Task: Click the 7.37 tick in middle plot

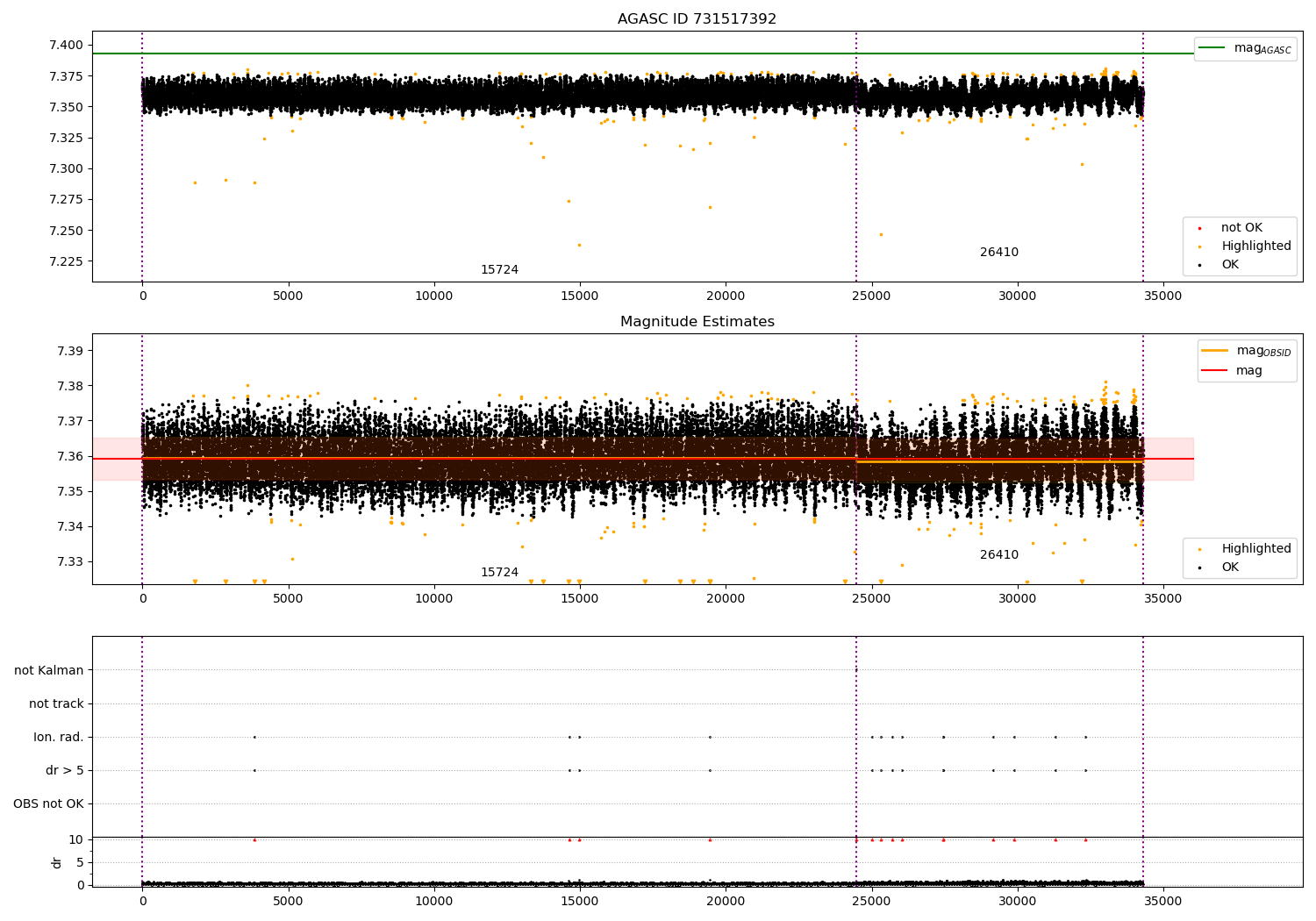Action: click(70, 421)
